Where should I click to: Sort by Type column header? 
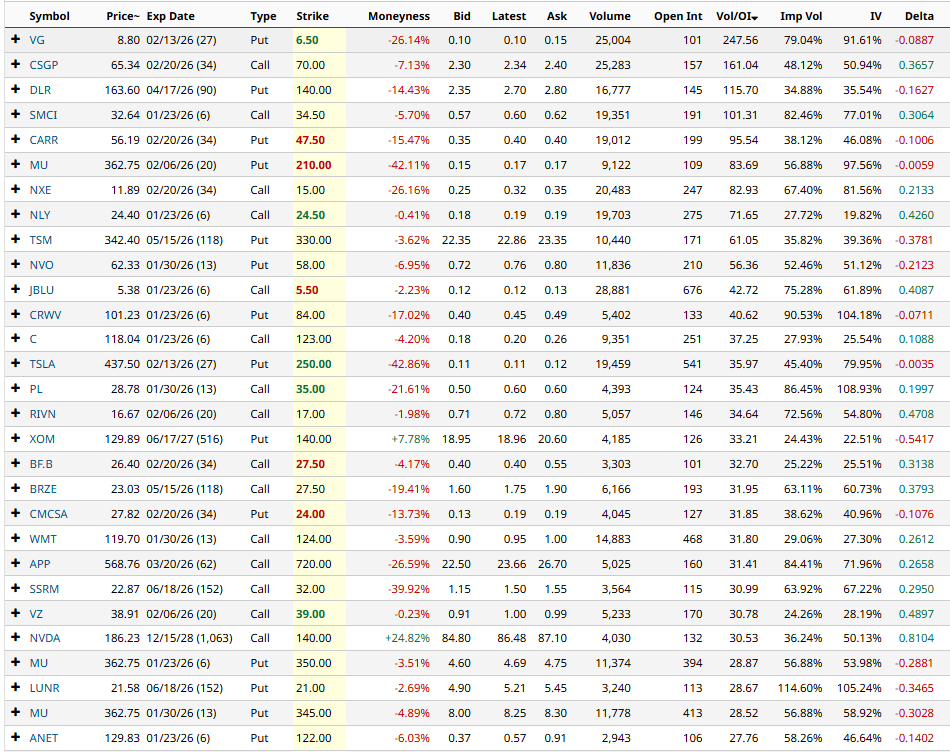(x=263, y=16)
